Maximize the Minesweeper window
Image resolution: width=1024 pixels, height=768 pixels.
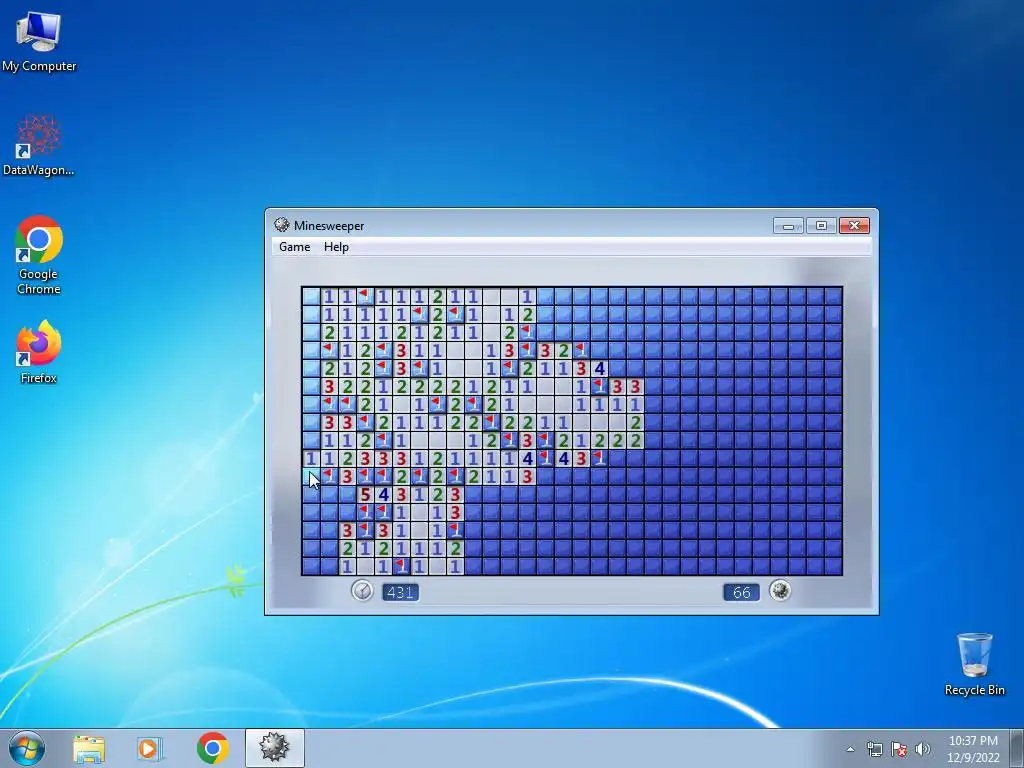(x=821, y=226)
